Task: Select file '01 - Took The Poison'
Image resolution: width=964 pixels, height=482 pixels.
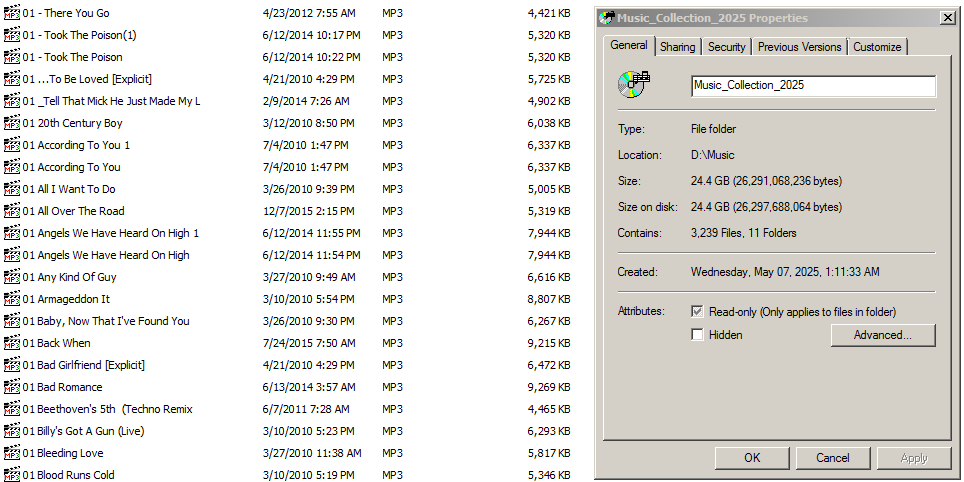Action: [x=73, y=57]
